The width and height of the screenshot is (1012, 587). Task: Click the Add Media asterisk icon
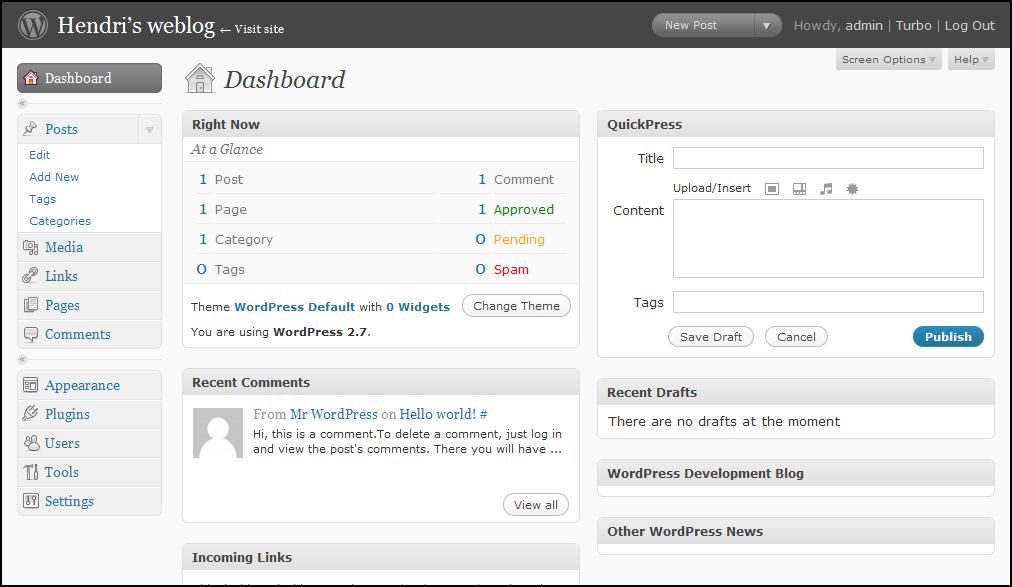tap(853, 189)
